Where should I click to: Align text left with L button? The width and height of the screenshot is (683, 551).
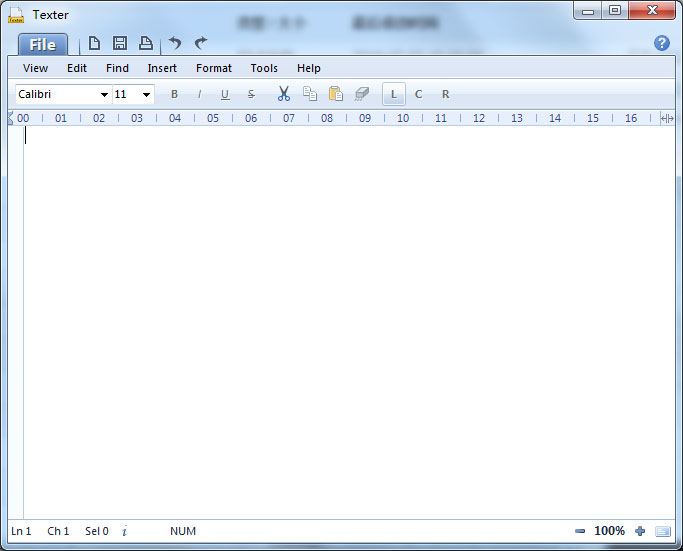(x=394, y=94)
